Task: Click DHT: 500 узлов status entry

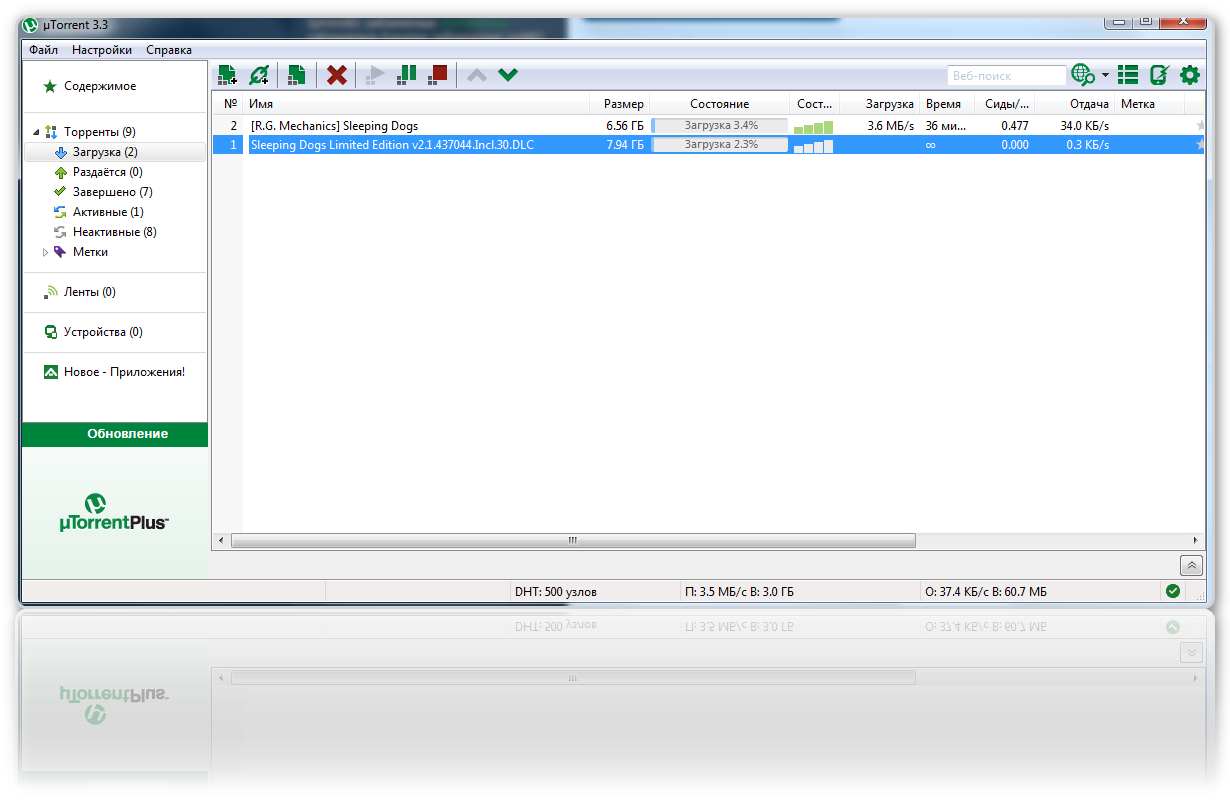Action: [556, 592]
